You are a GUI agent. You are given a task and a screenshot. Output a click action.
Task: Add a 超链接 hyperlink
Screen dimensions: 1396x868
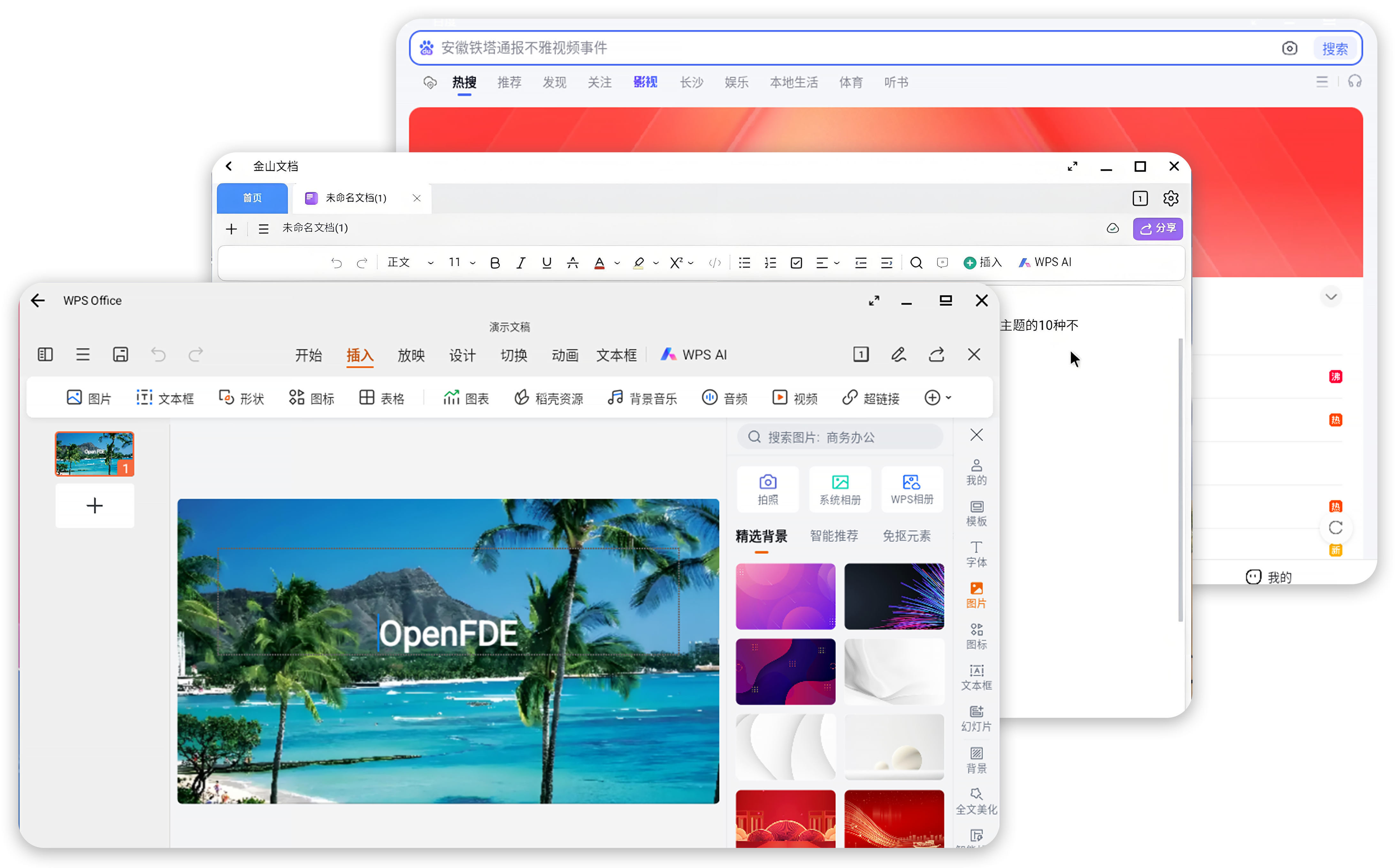coord(871,398)
